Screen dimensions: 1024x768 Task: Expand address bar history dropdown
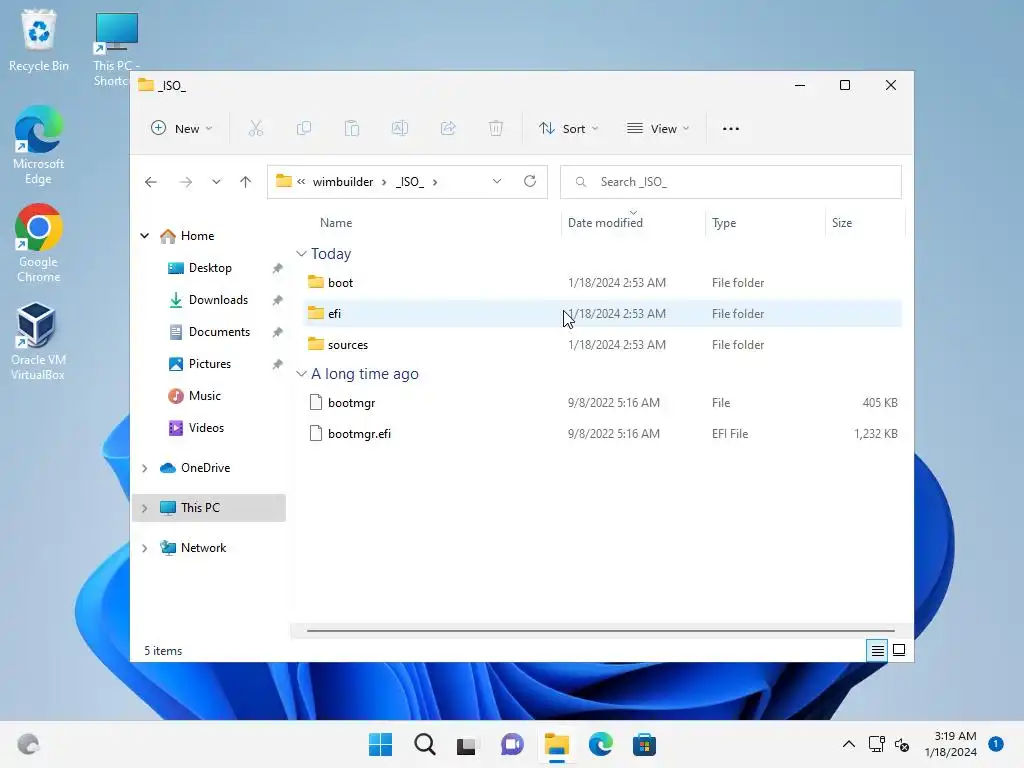point(497,182)
